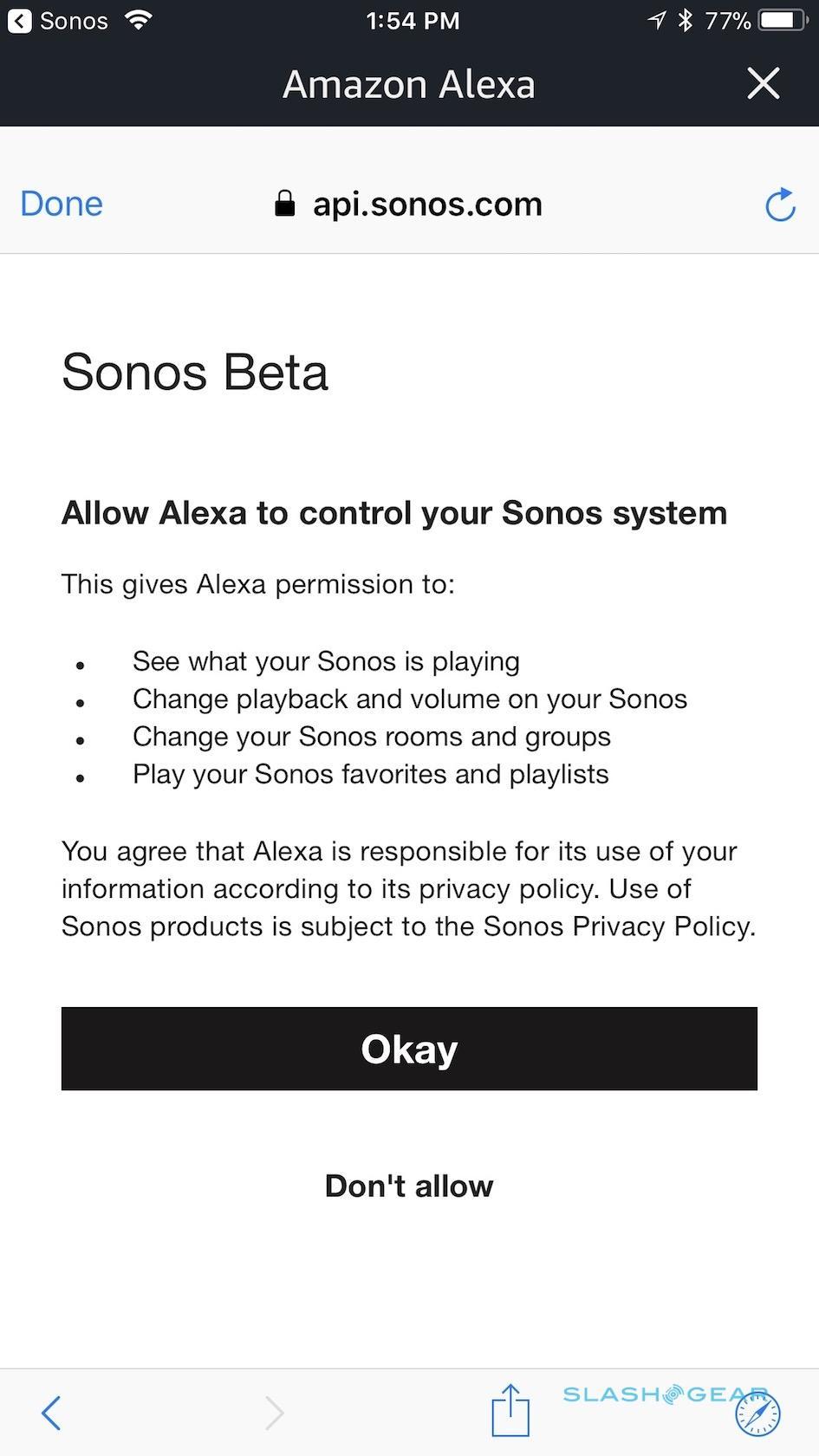Tap the 1:54 PM clock

[x=413, y=21]
